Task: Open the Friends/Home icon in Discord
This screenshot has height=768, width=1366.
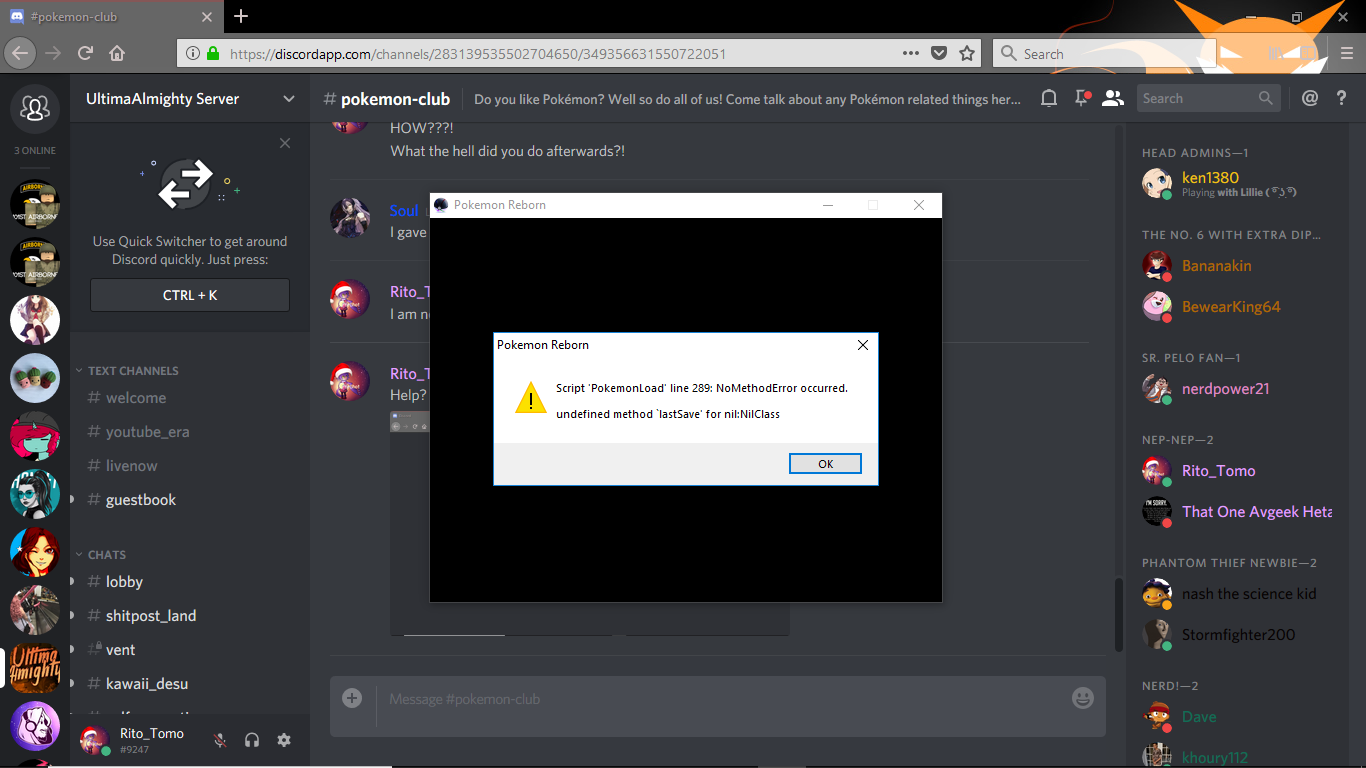Action: point(35,107)
